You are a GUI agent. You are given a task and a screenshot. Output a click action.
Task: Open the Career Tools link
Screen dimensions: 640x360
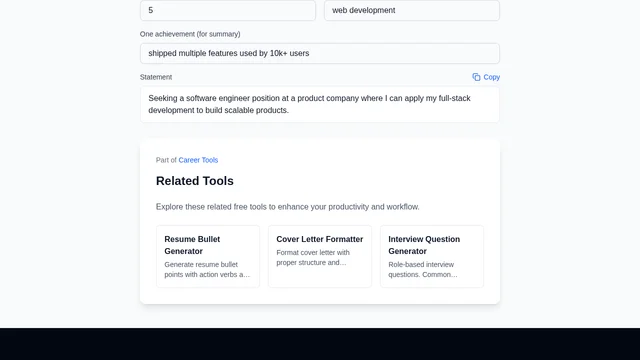click(198, 160)
